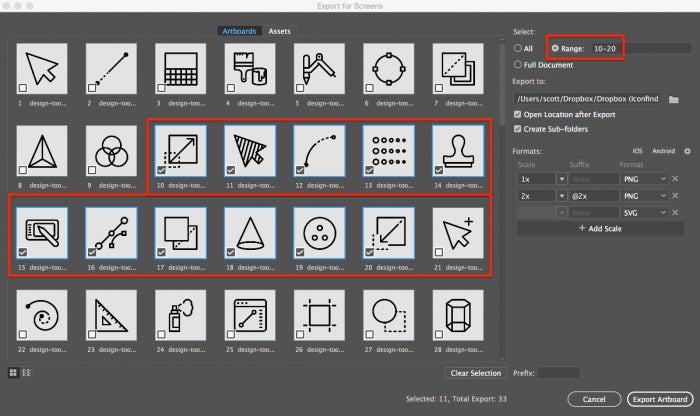Select artboard 23 triangle ruler thumbnail

pos(111,315)
